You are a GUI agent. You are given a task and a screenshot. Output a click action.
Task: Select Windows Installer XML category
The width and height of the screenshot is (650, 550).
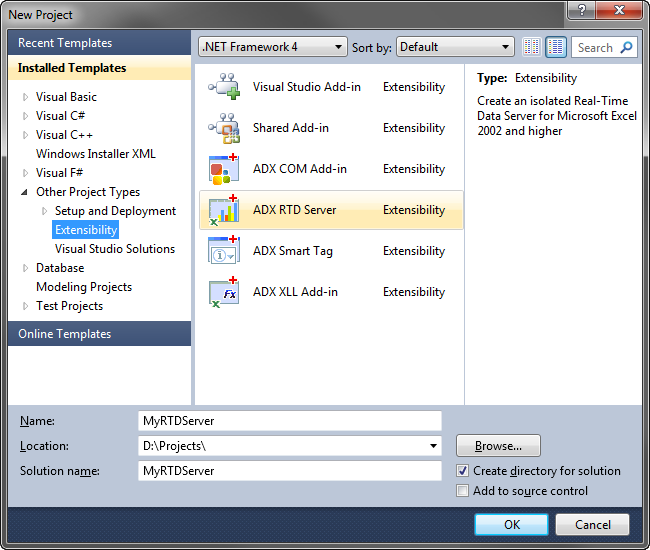(x=96, y=154)
